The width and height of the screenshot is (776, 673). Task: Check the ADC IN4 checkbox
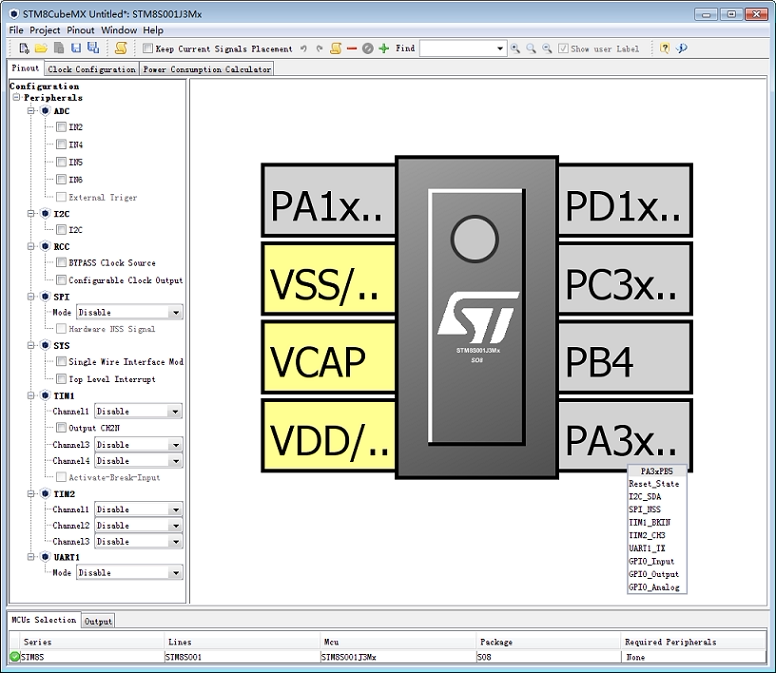coord(61,144)
